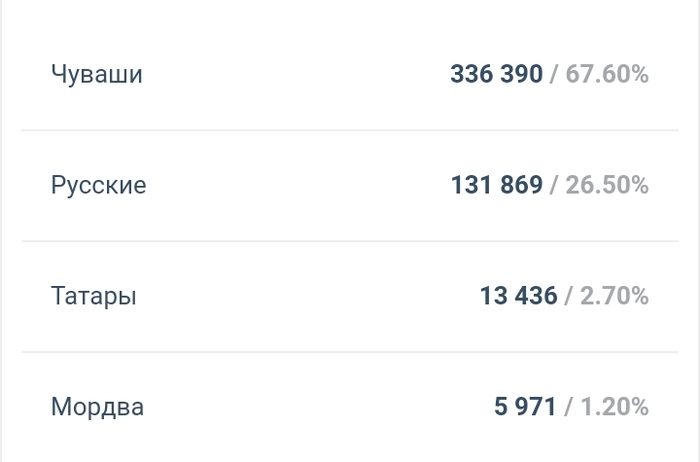Click the 13 436 count value

point(518,296)
